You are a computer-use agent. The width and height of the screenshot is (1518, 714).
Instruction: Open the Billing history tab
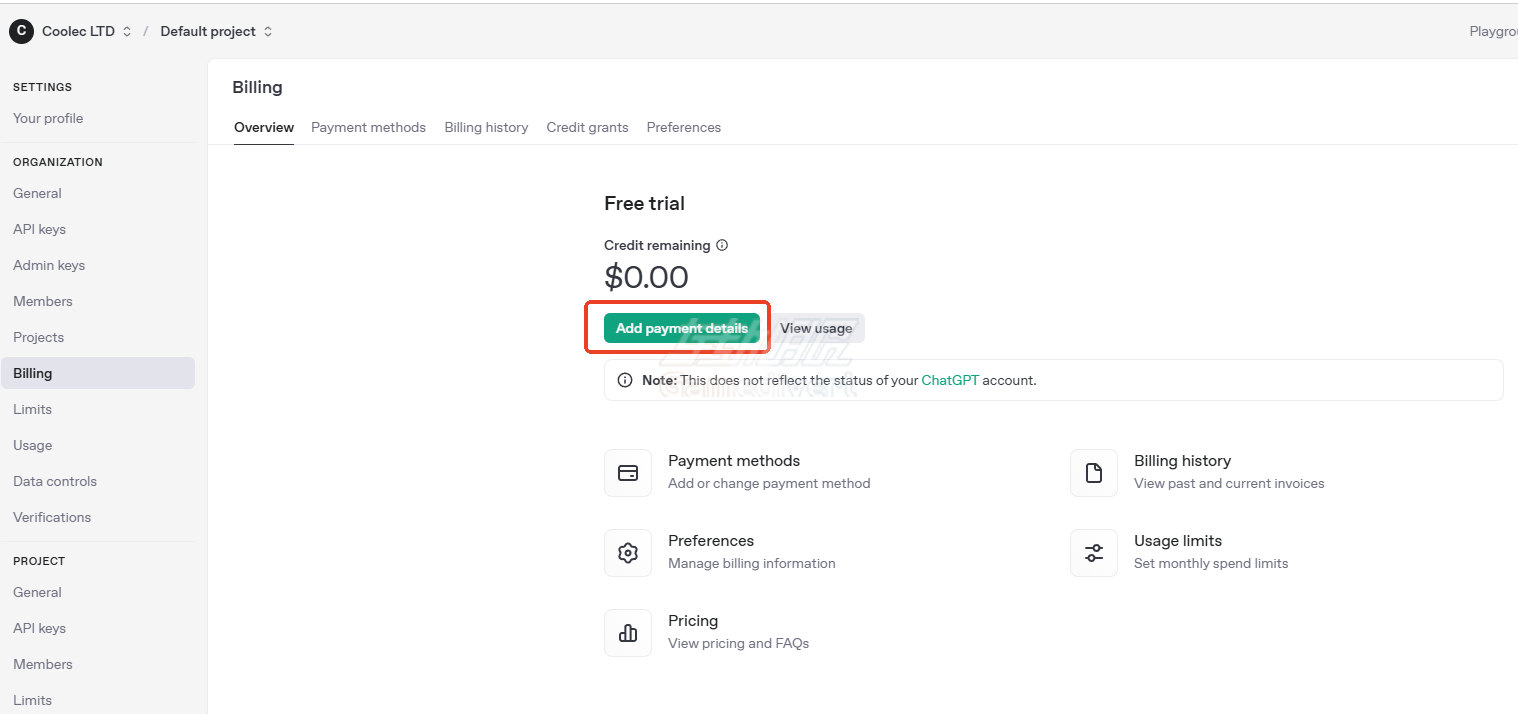coord(486,127)
